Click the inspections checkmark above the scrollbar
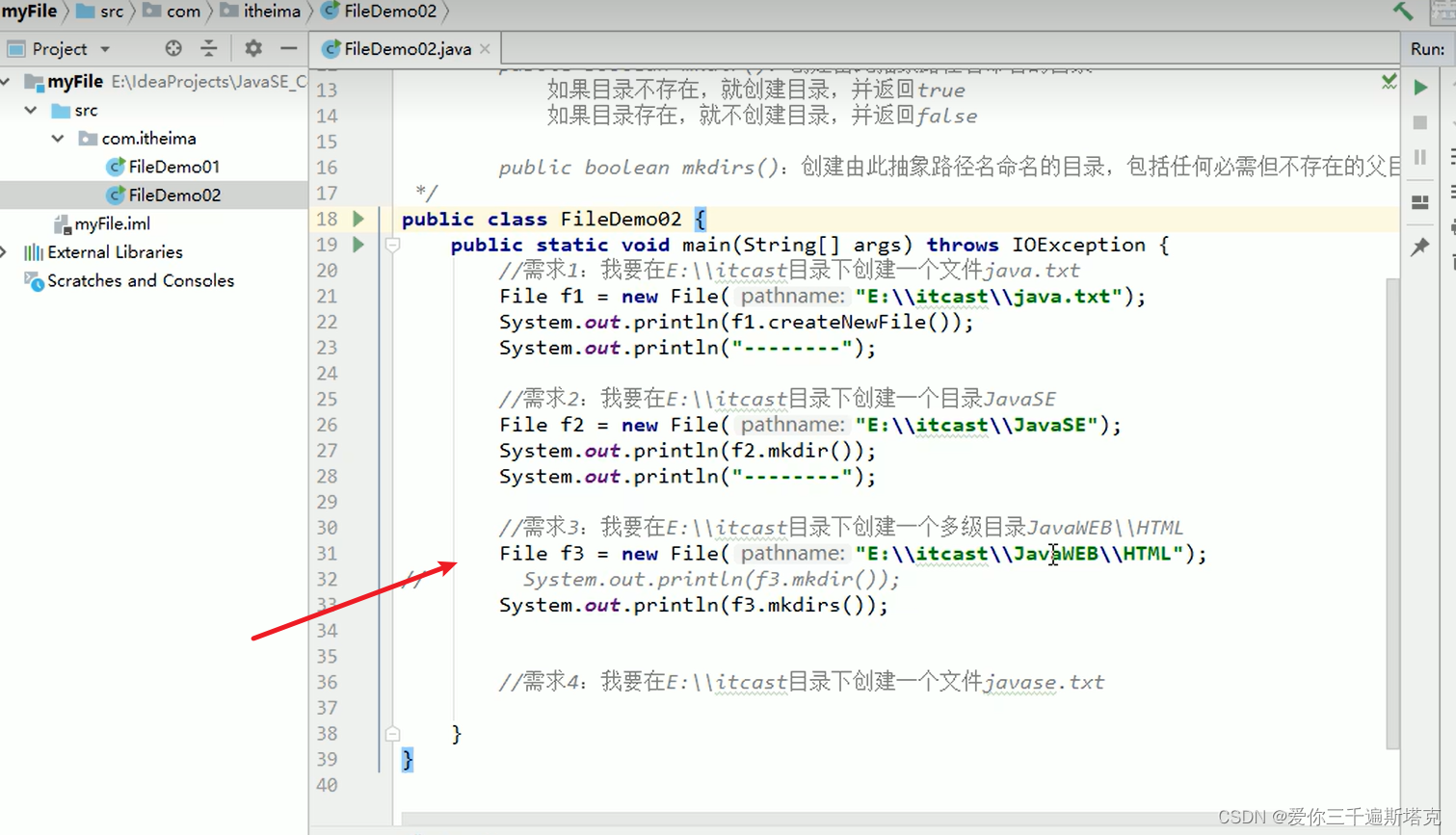 (x=1389, y=83)
